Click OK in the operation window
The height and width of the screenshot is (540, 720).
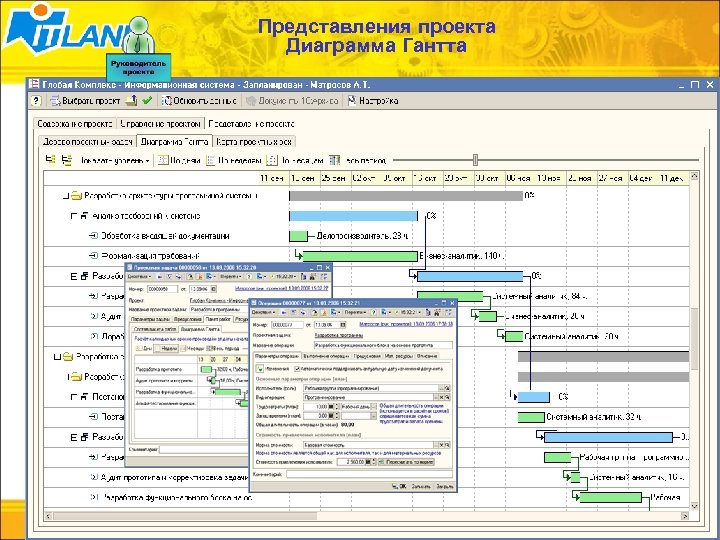tap(399, 486)
